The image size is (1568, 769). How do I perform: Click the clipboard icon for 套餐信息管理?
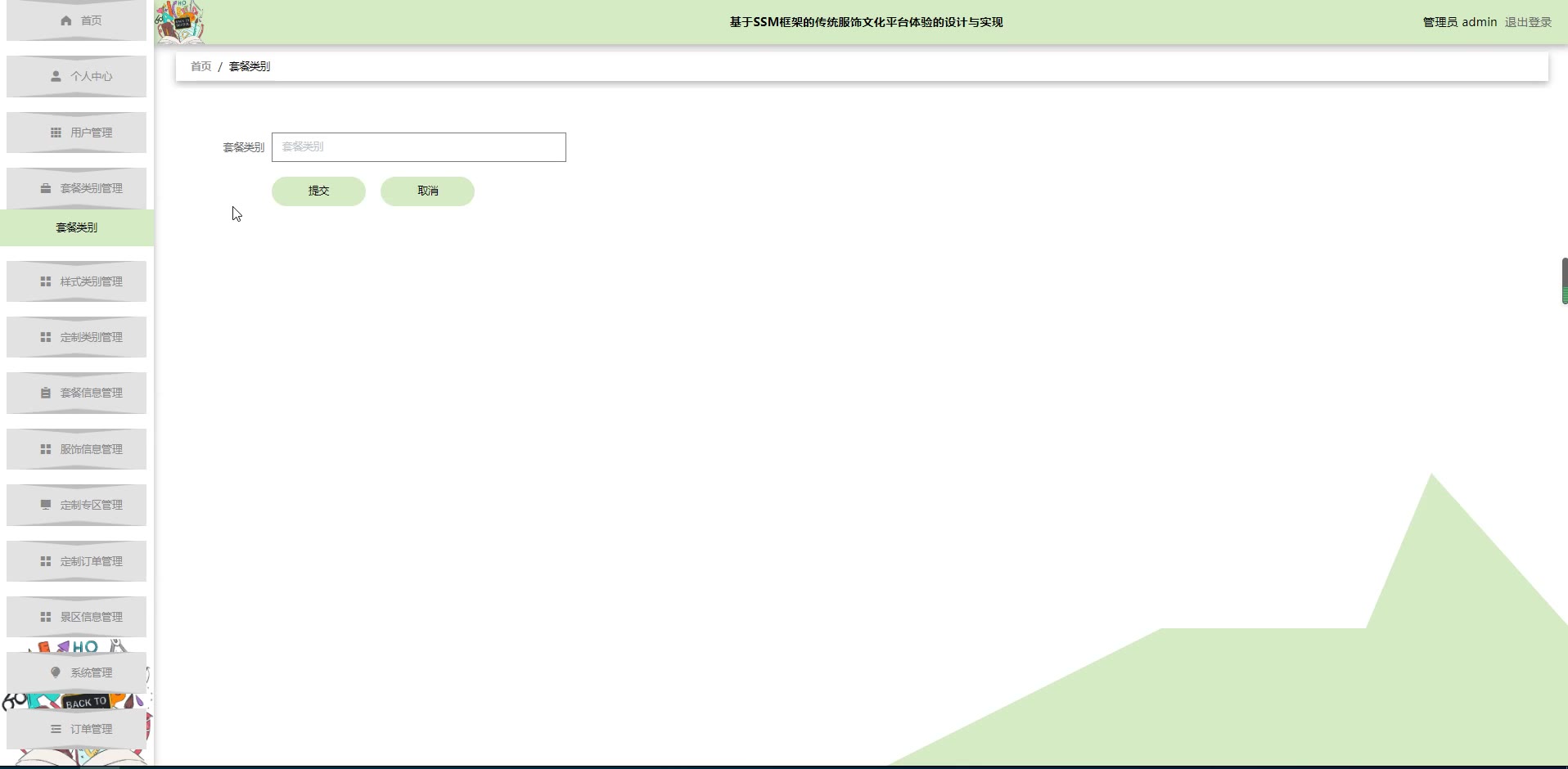click(46, 393)
